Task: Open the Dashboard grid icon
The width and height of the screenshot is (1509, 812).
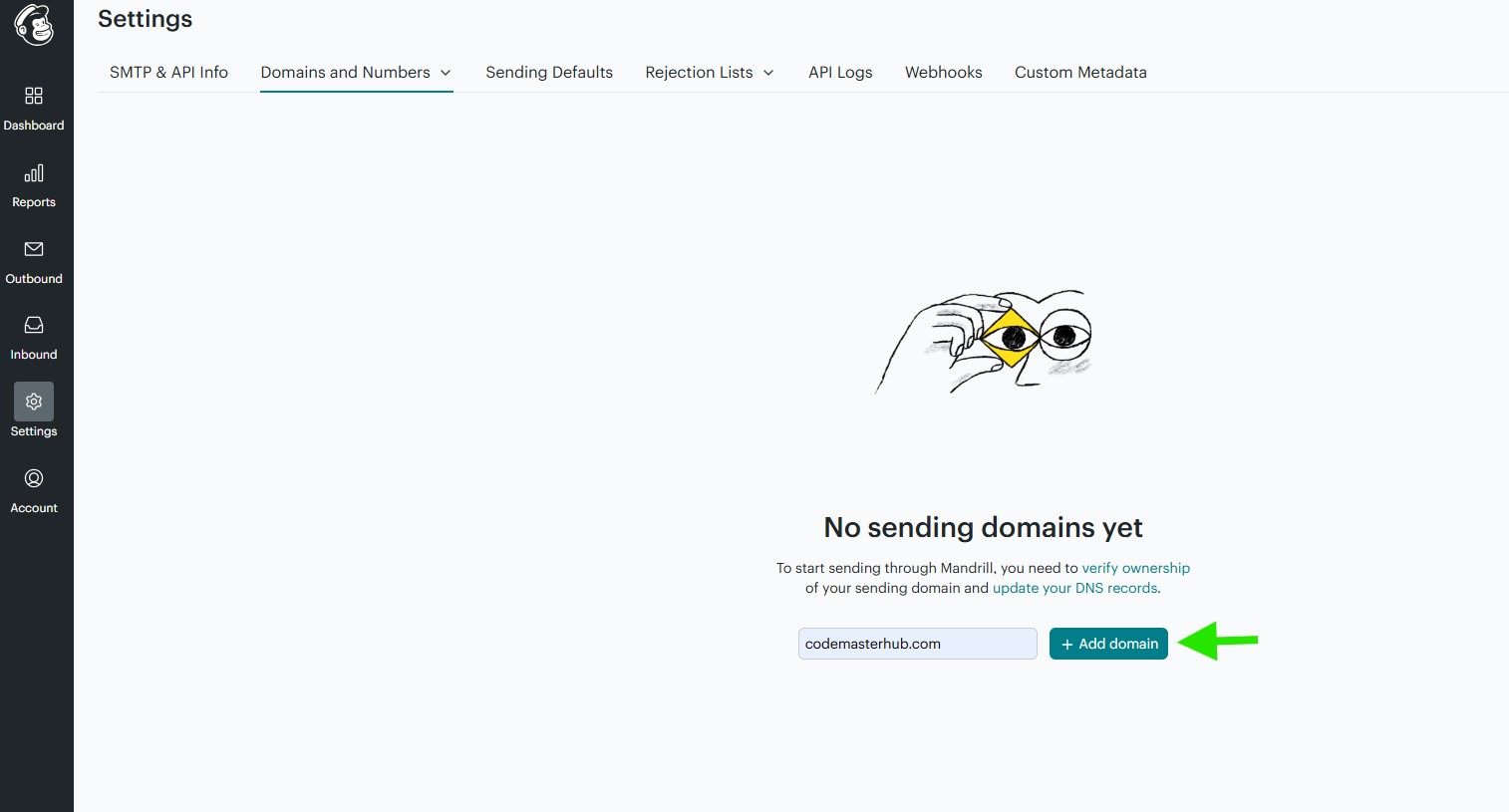Action: click(x=34, y=96)
